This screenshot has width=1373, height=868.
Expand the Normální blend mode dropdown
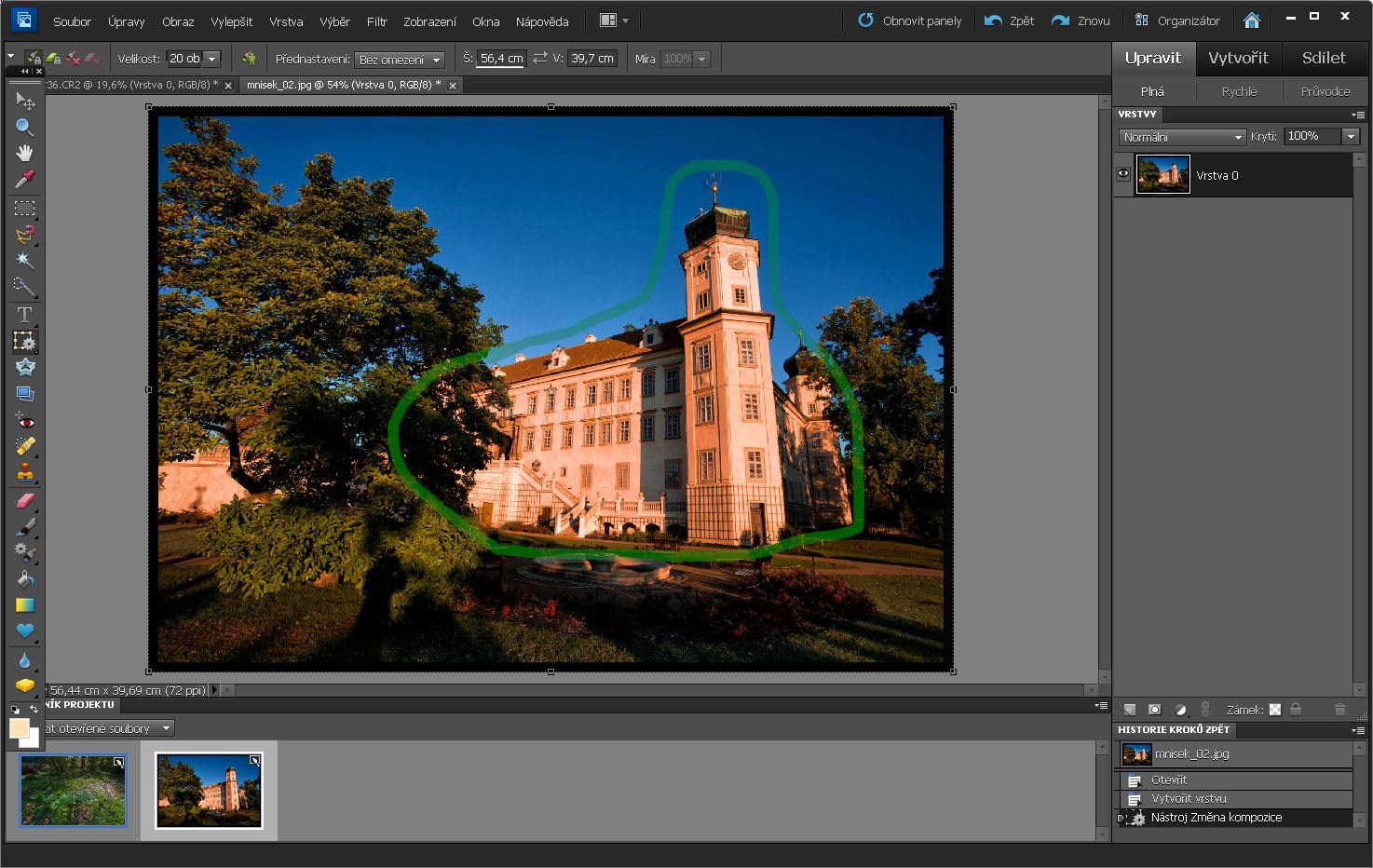pos(1182,137)
